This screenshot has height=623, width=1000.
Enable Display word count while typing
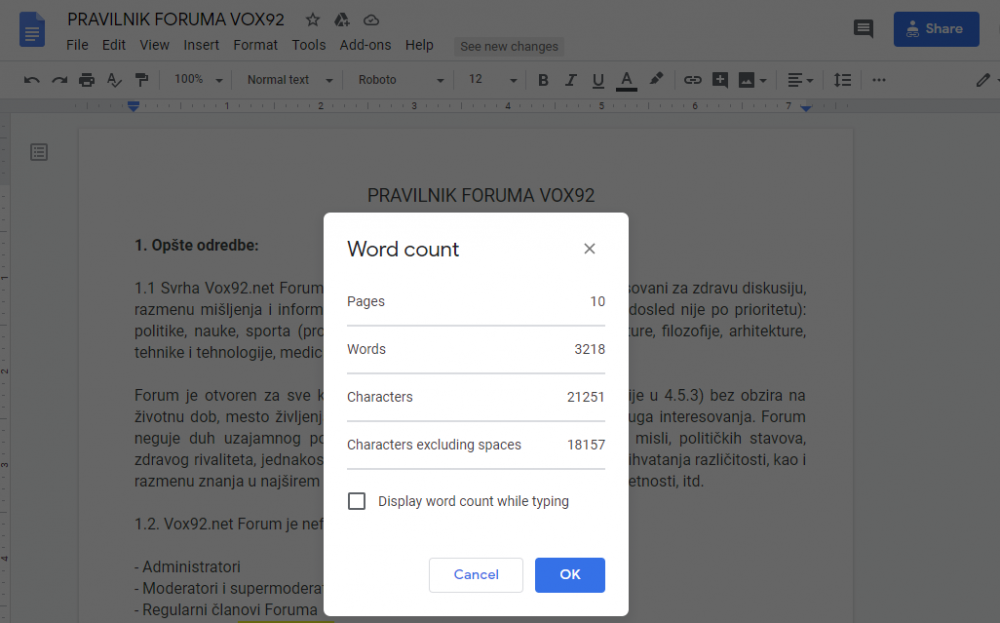tap(357, 501)
